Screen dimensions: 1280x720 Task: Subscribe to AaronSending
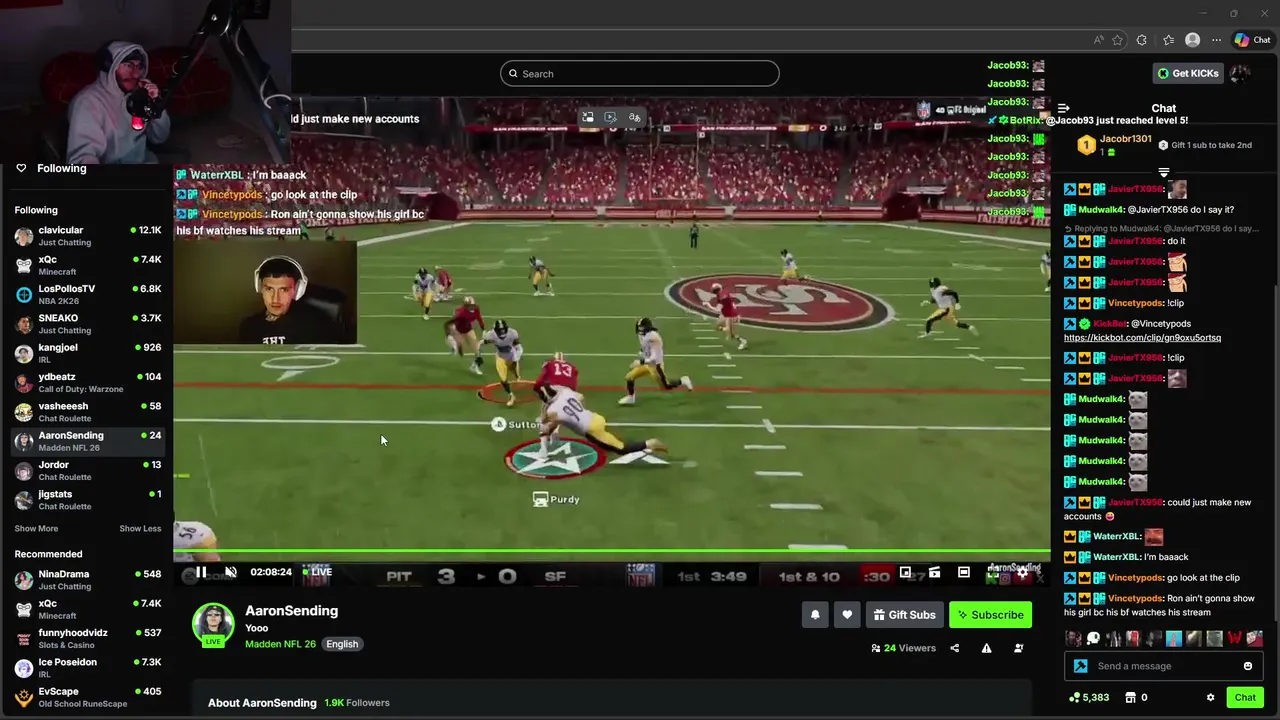point(990,615)
